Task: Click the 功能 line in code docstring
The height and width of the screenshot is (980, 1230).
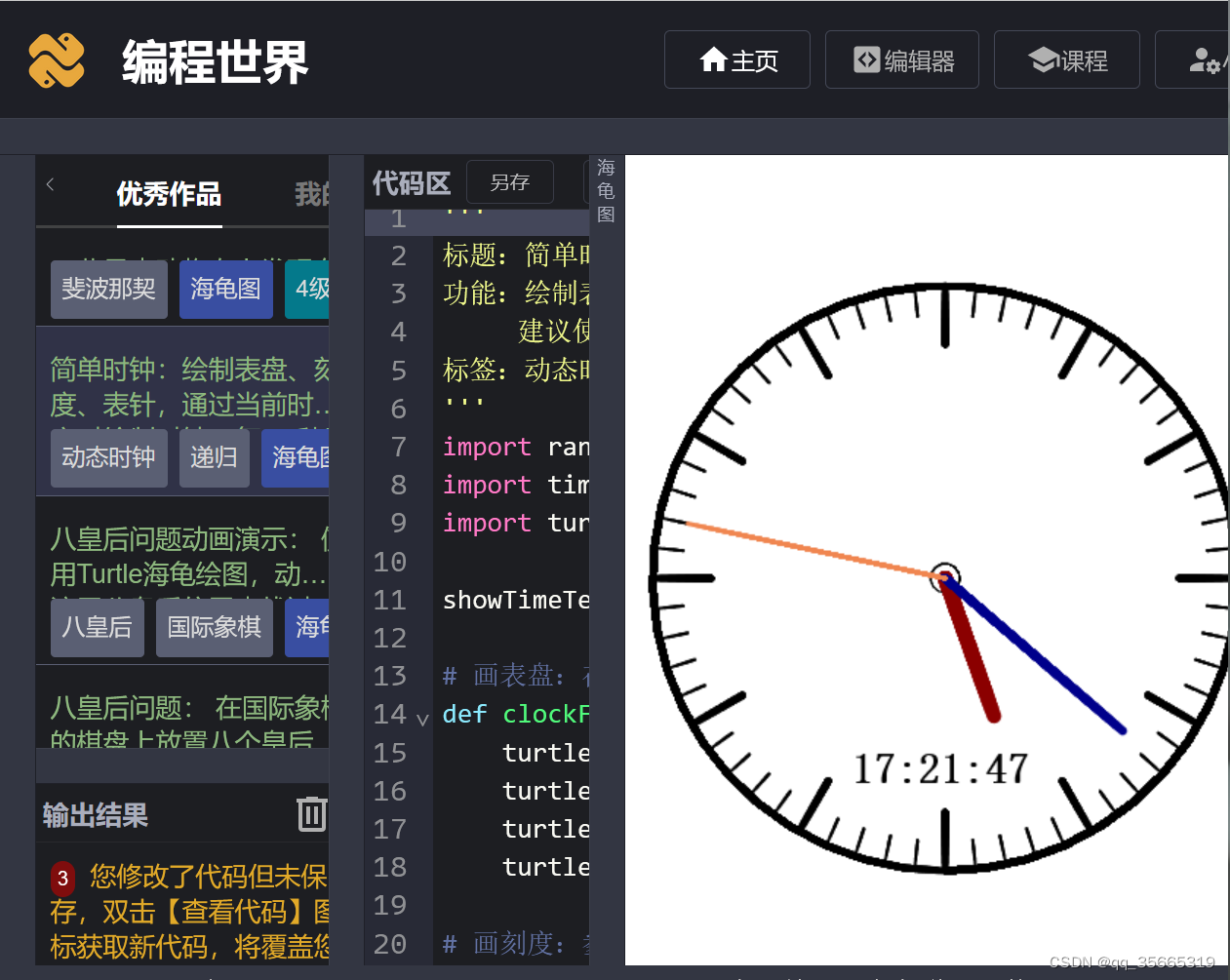Action: click(516, 294)
